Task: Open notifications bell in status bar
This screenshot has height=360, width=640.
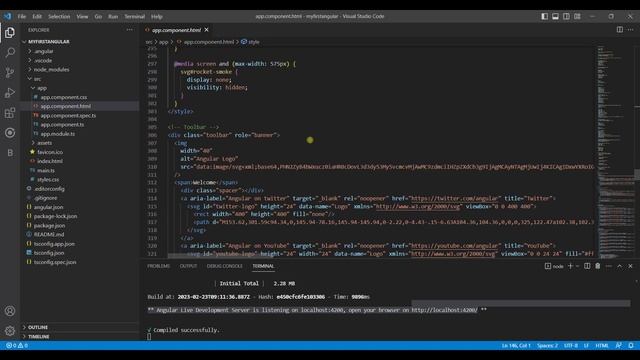Action: click(x=631, y=345)
